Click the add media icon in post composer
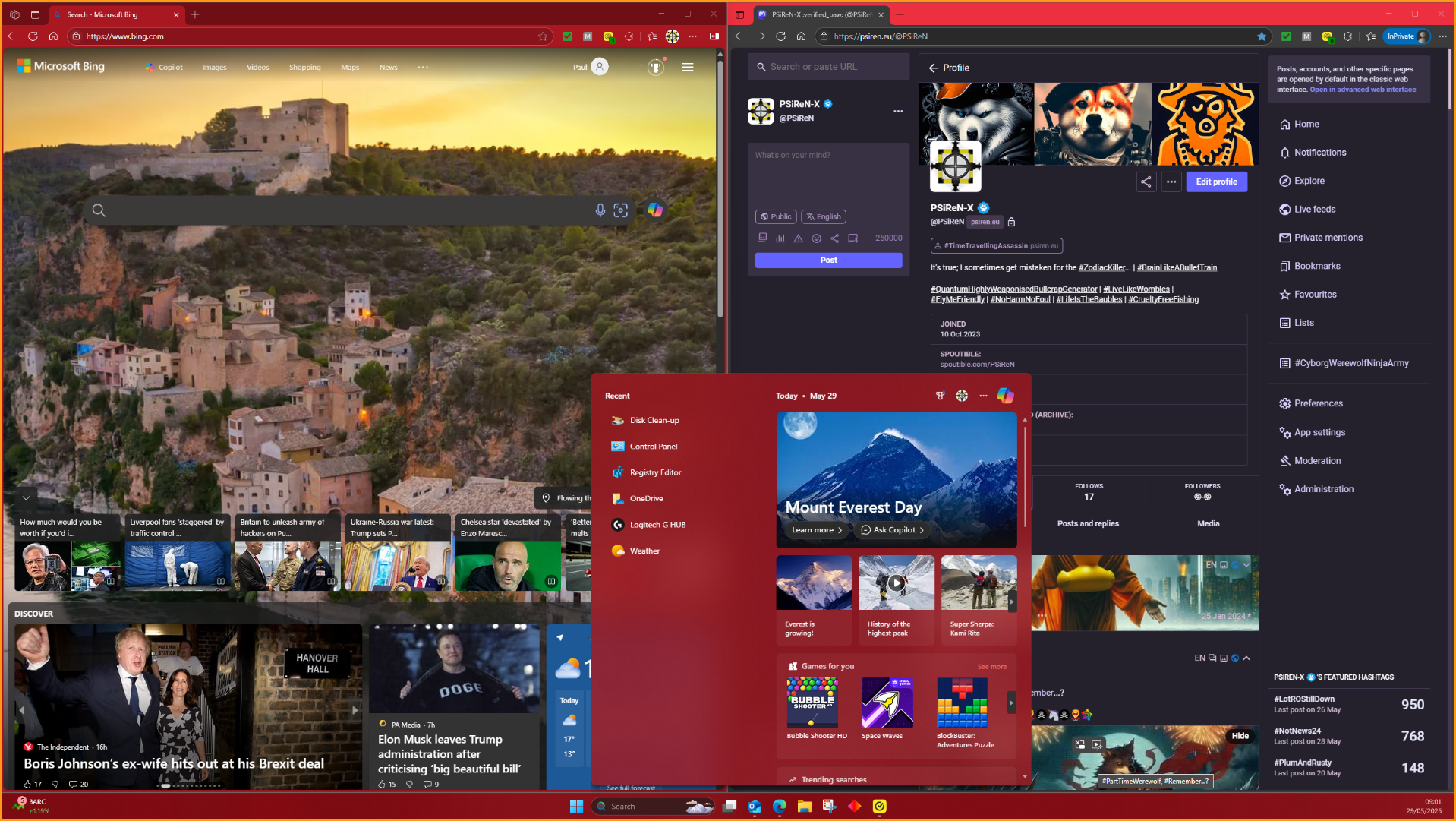This screenshot has width=1456, height=821. pos(762,238)
